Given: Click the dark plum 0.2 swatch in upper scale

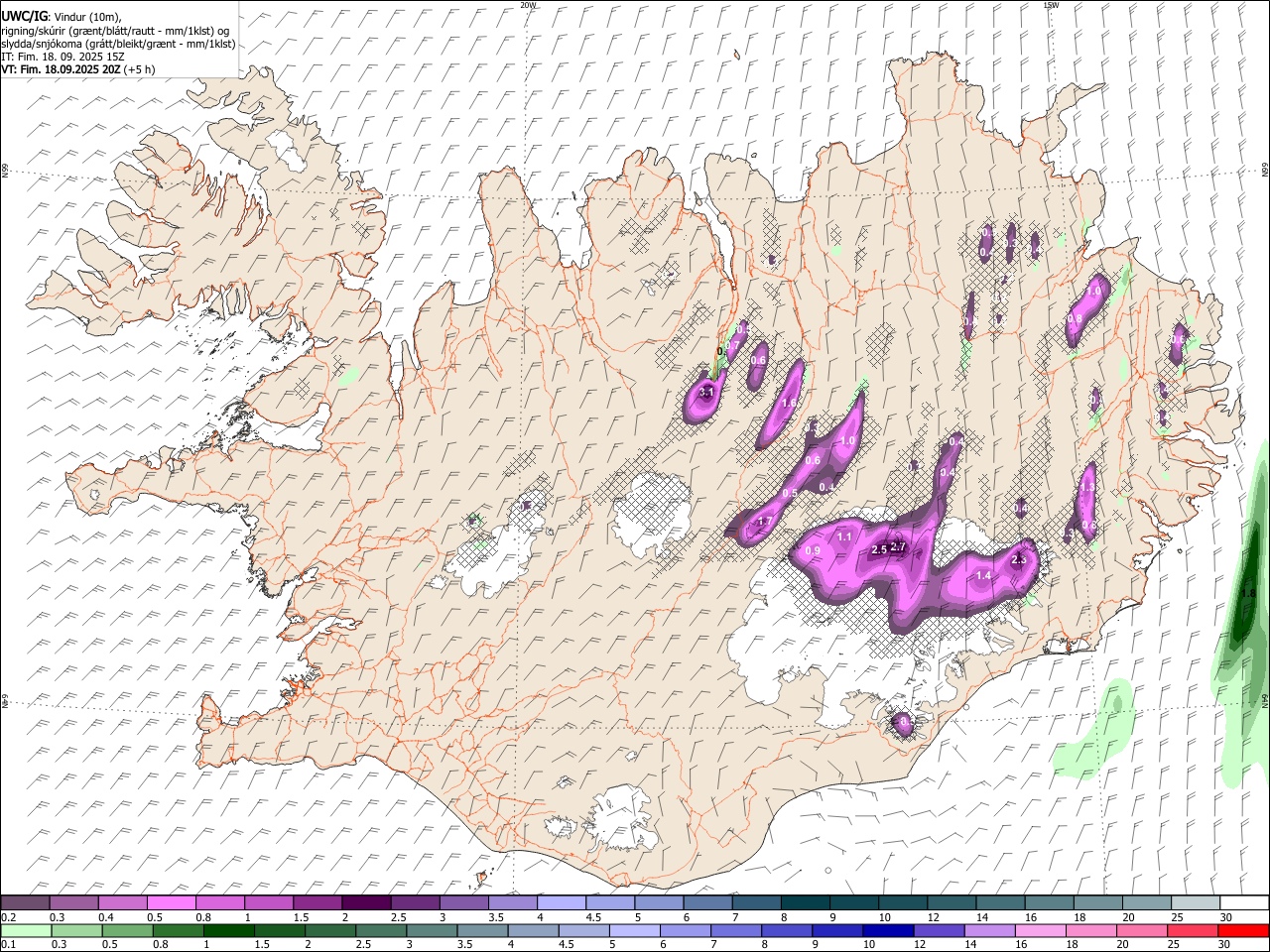Looking at the screenshot, I should click(26, 903).
